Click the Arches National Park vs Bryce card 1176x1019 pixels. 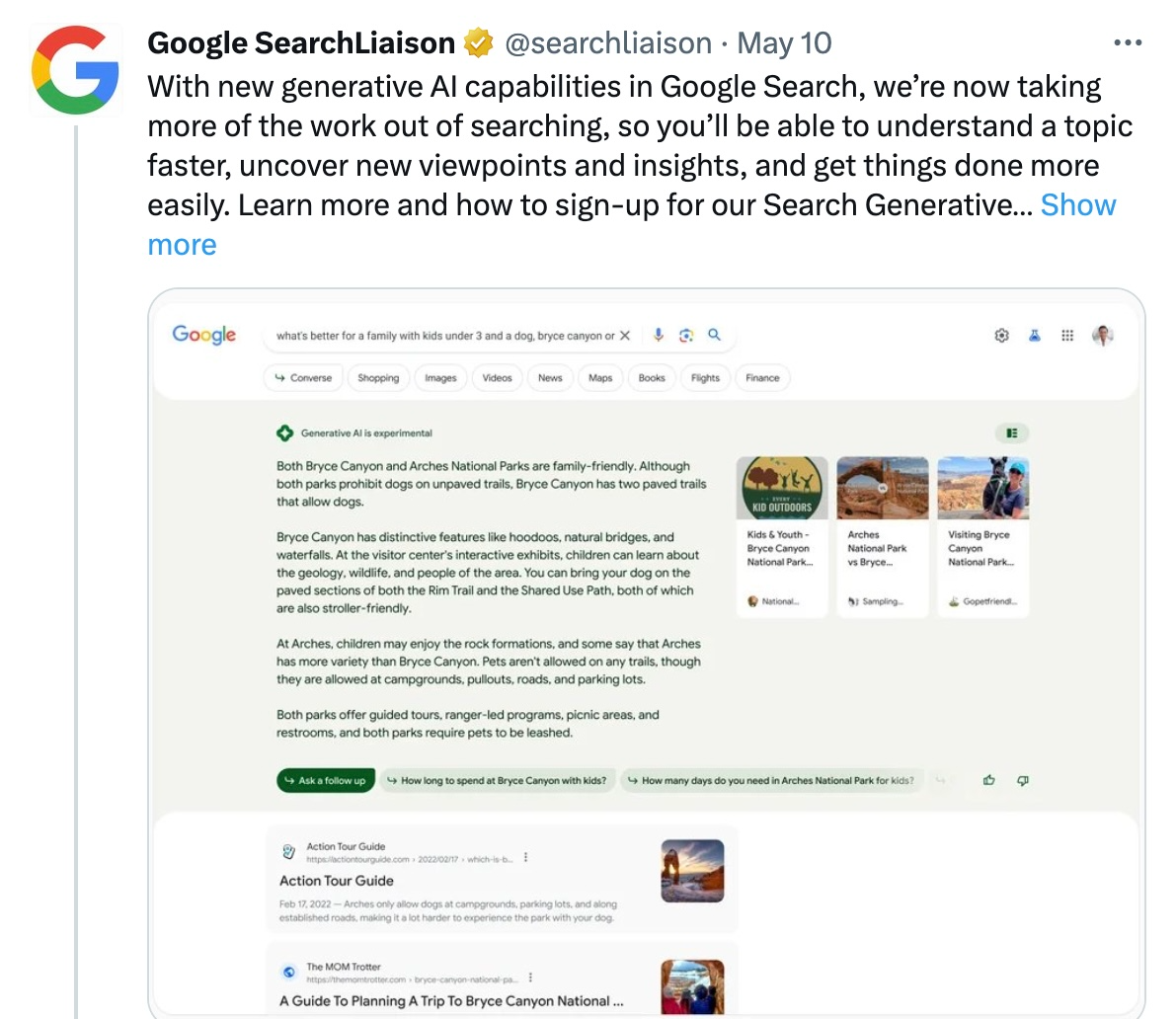click(x=882, y=533)
